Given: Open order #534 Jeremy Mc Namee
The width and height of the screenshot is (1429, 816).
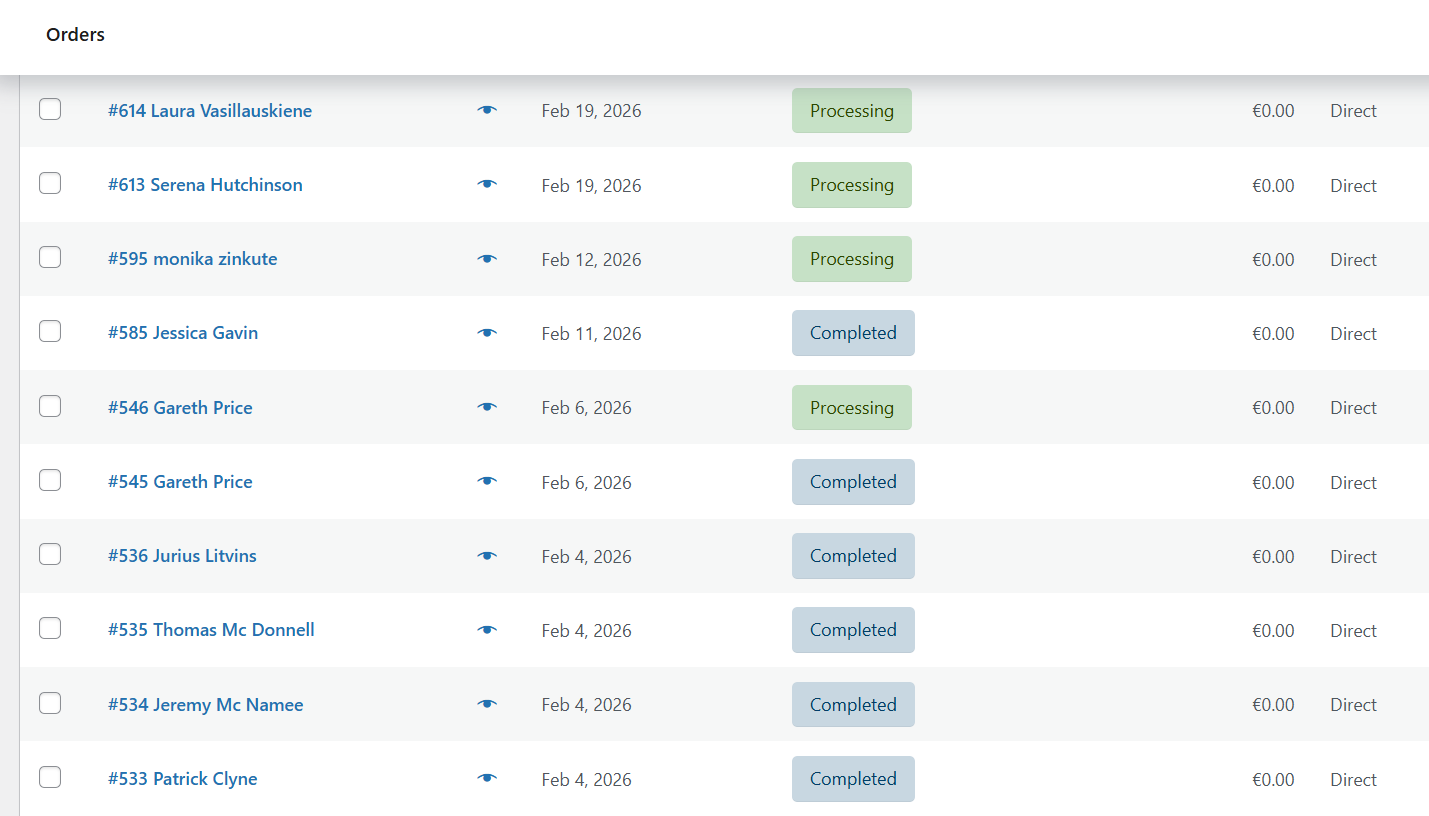Looking at the screenshot, I should point(206,704).
